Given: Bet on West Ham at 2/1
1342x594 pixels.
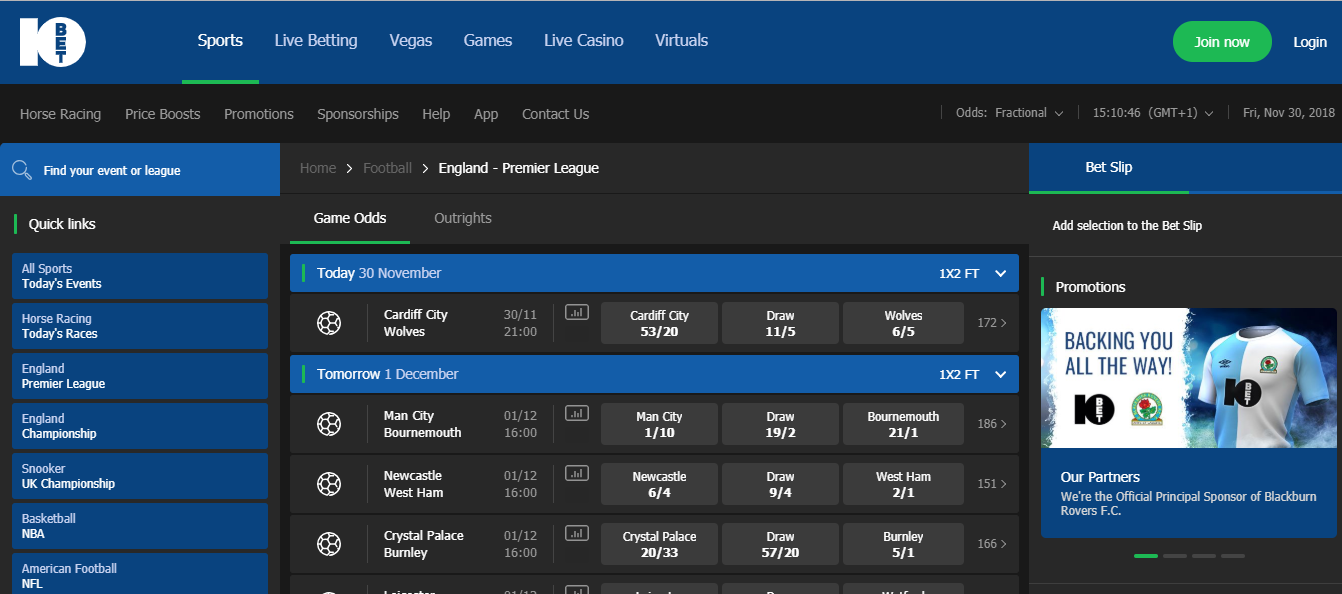Looking at the screenshot, I should [903, 484].
